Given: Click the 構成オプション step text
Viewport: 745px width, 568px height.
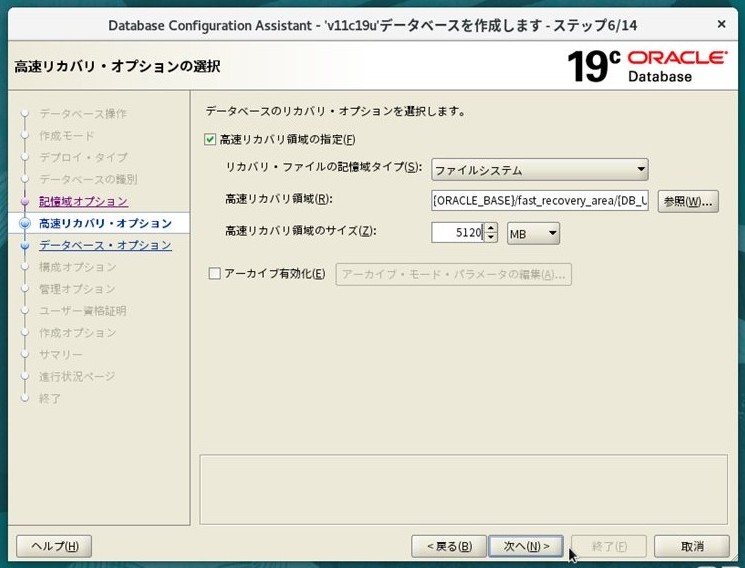Looking at the screenshot, I should 77,267.
